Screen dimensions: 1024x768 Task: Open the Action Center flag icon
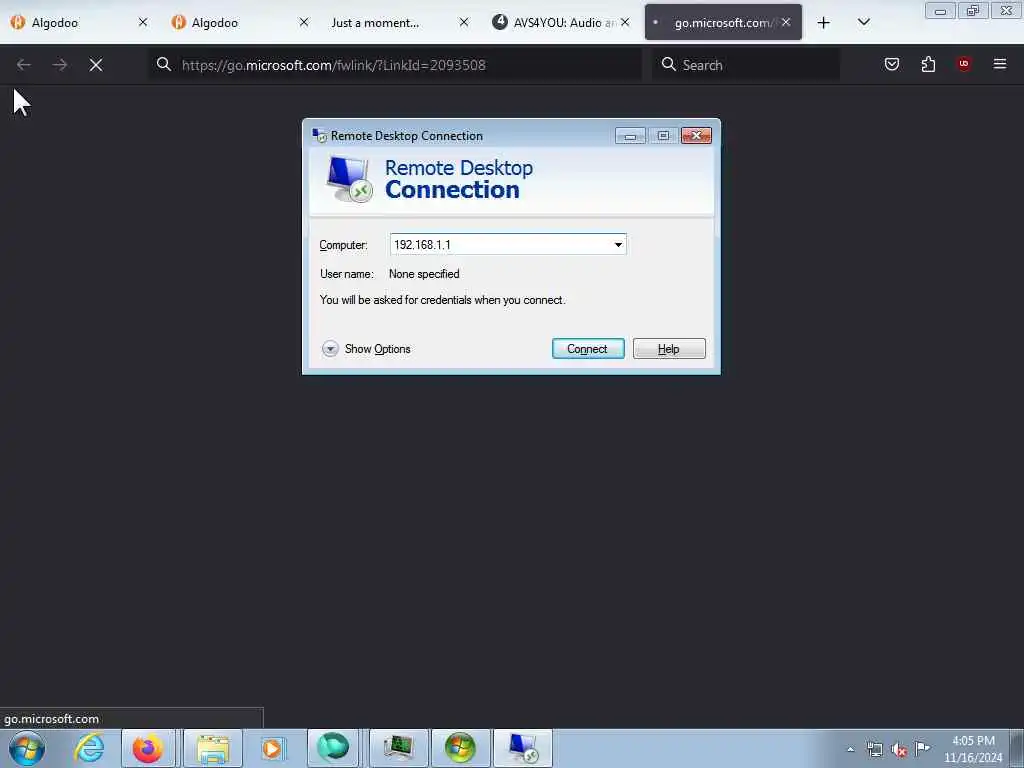point(923,748)
